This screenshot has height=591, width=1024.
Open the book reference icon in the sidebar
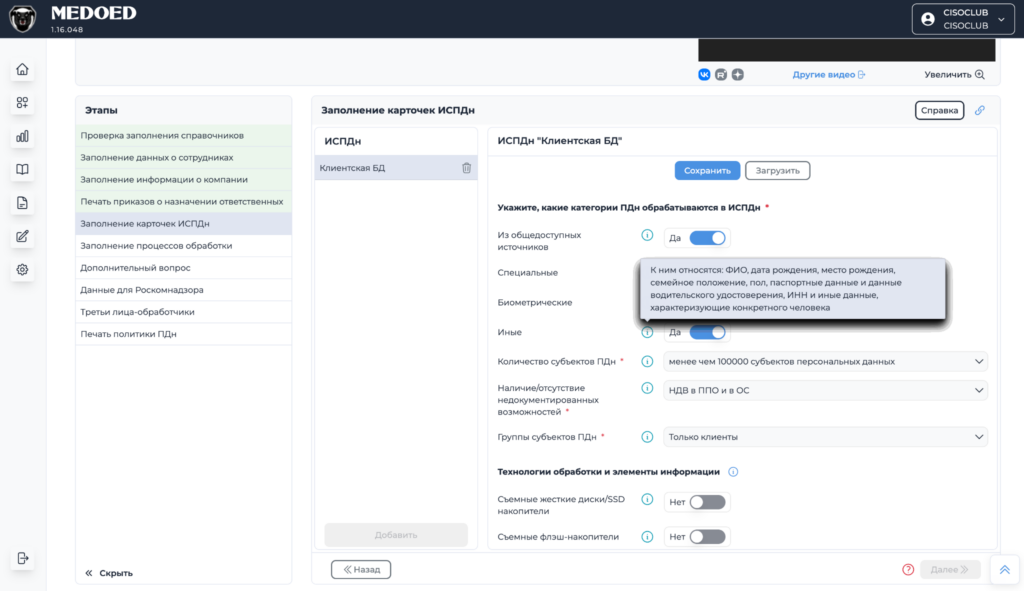(x=22, y=169)
